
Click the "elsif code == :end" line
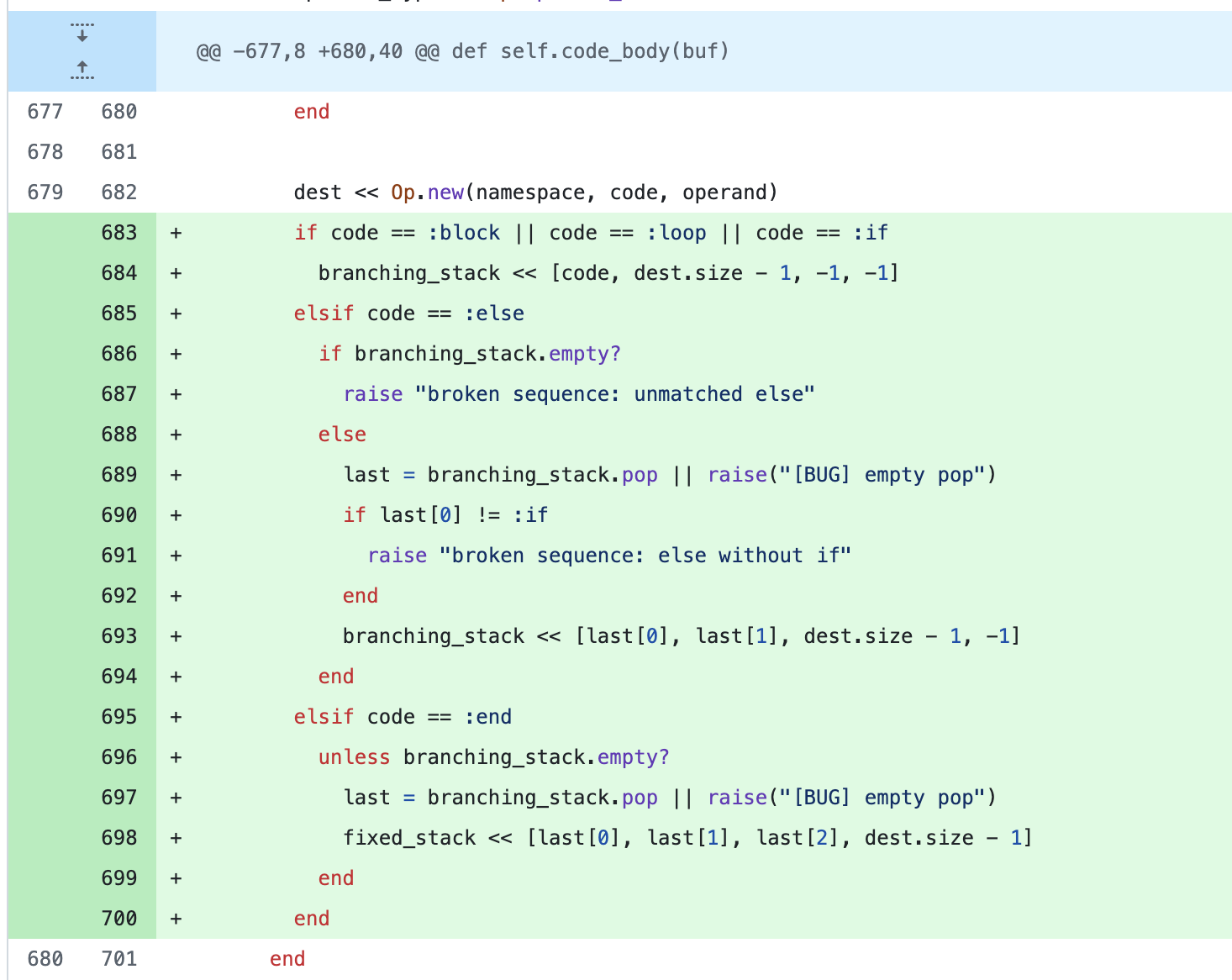pos(403,717)
